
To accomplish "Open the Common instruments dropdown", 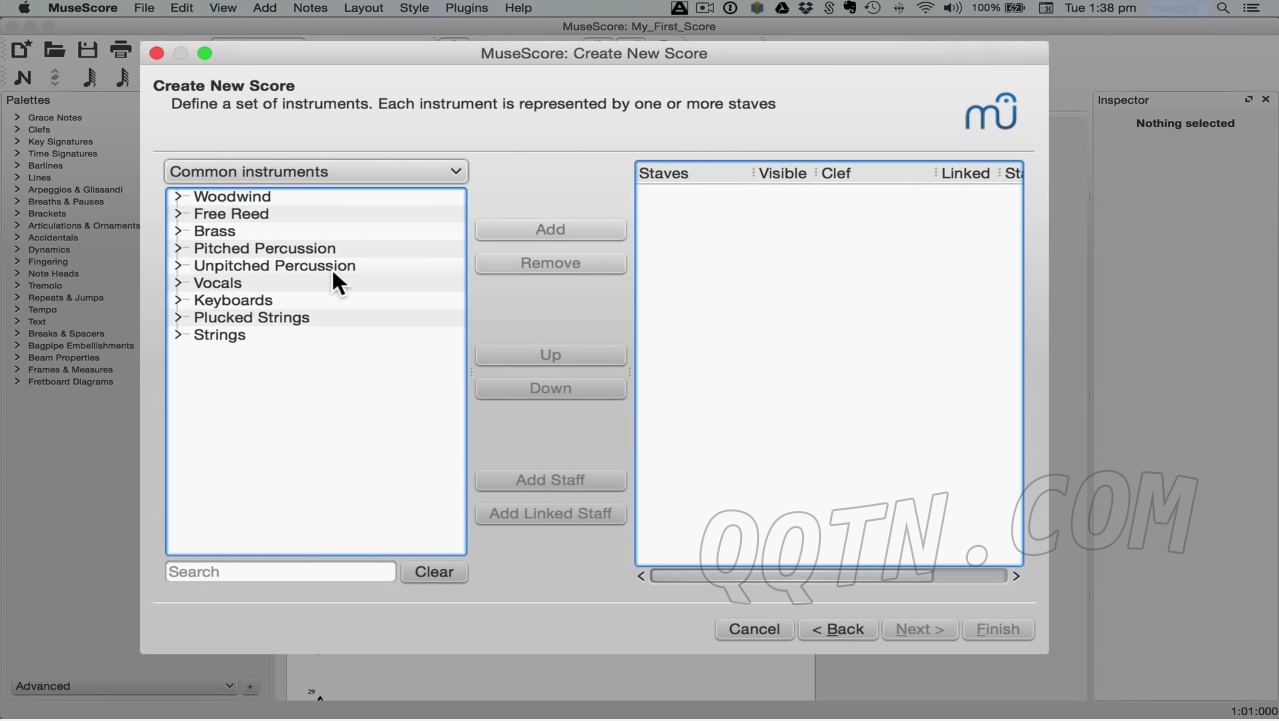I will 316,172.
